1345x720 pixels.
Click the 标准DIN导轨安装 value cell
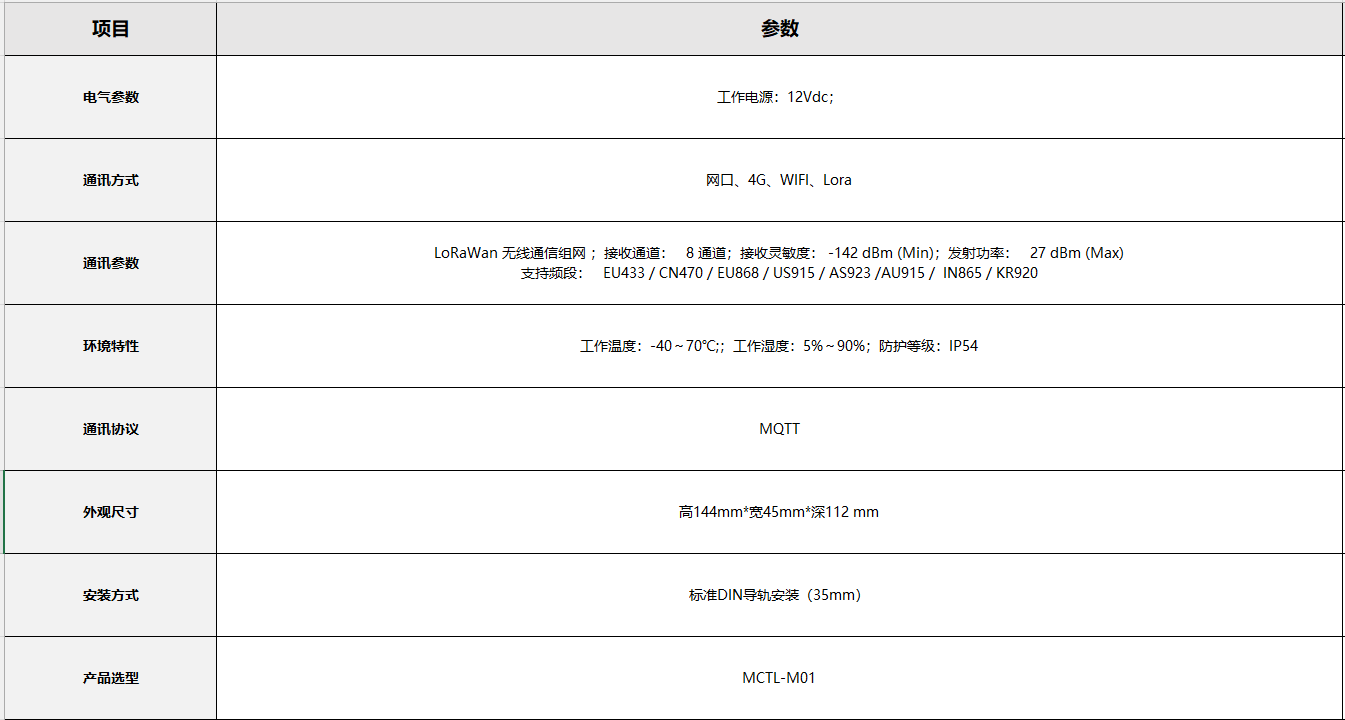click(x=775, y=595)
